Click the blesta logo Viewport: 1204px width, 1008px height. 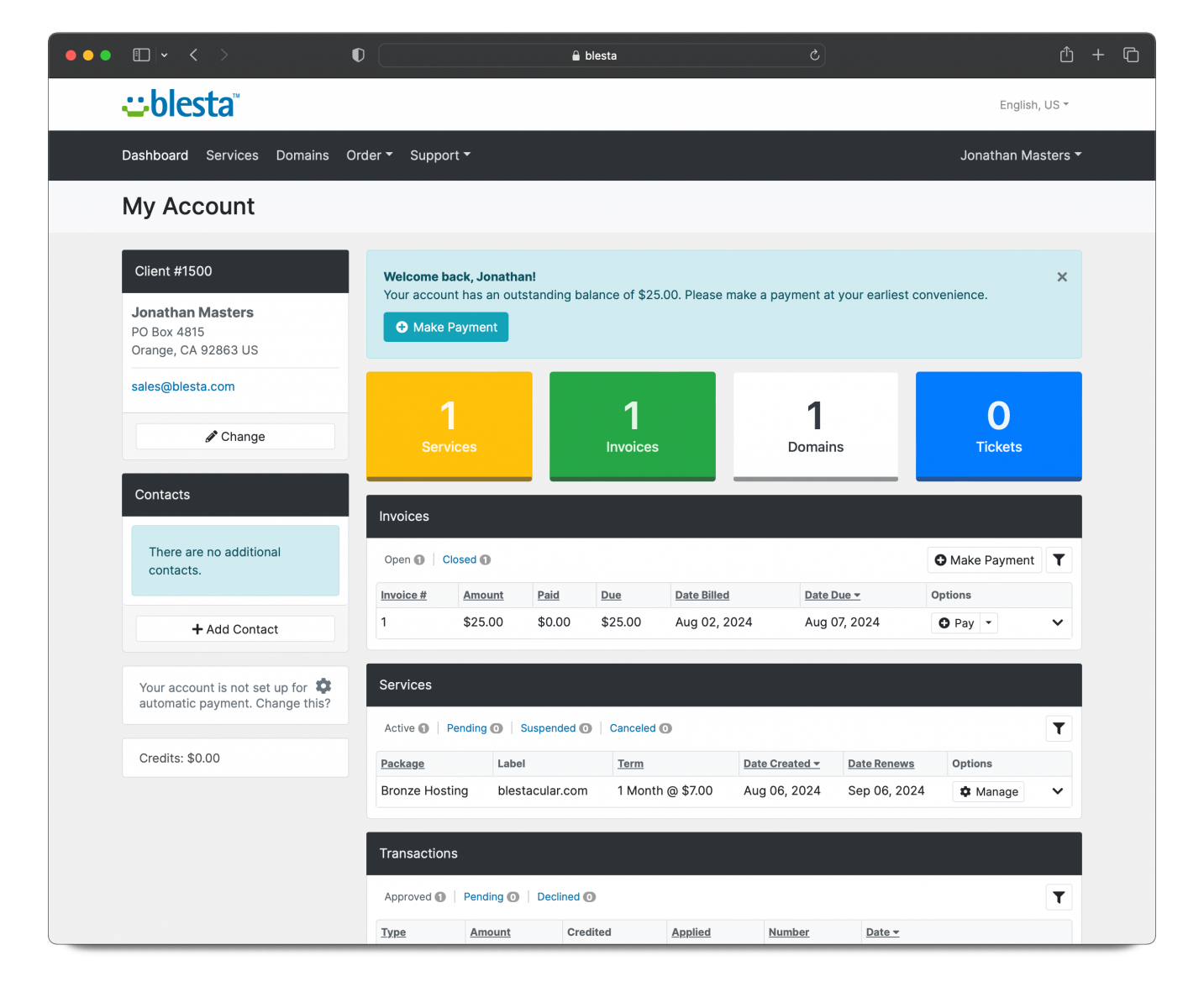coord(181,104)
